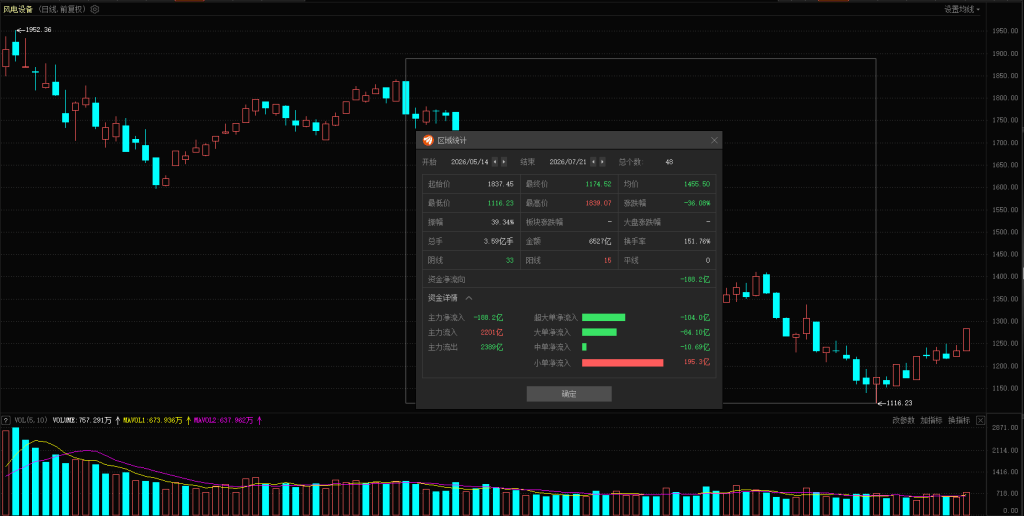Click the 结束 date field 2026/07/21
The image size is (1024, 516).
(568, 162)
